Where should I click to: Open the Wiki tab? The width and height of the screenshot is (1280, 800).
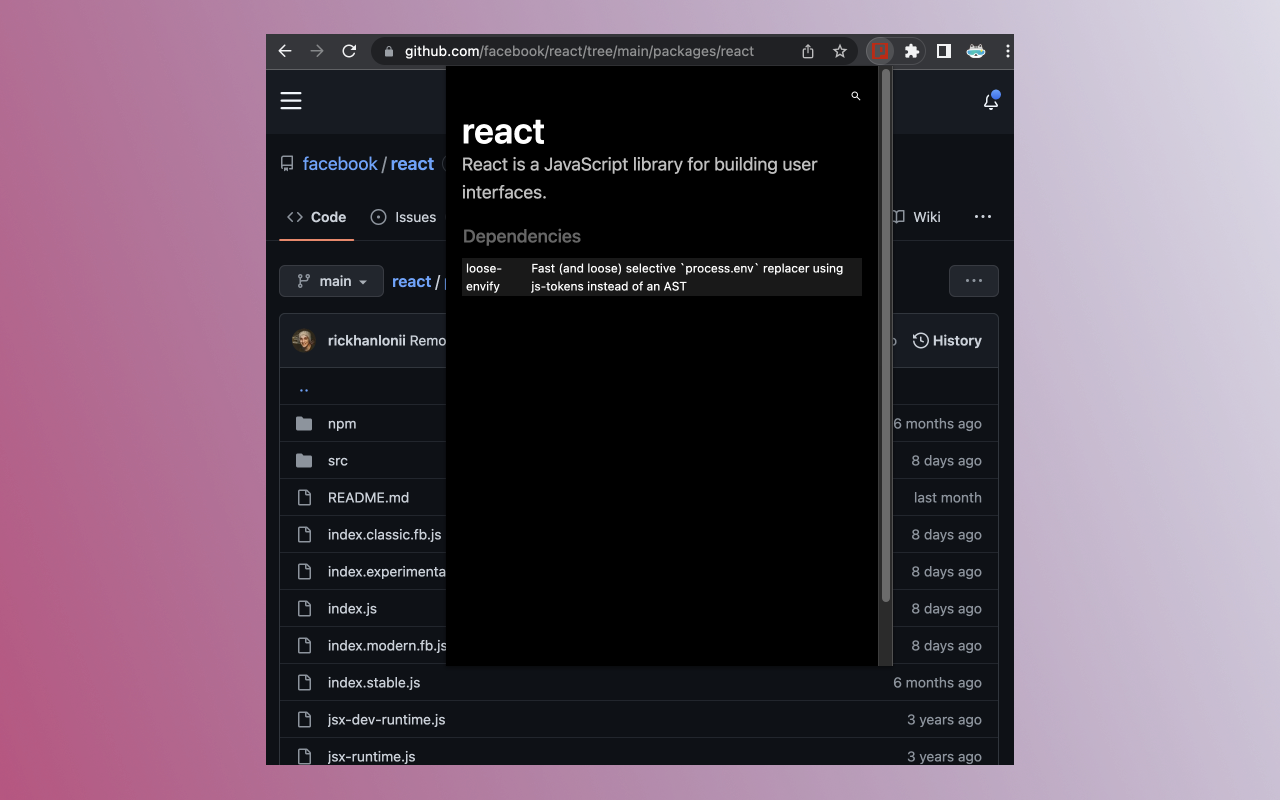point(917,217)
